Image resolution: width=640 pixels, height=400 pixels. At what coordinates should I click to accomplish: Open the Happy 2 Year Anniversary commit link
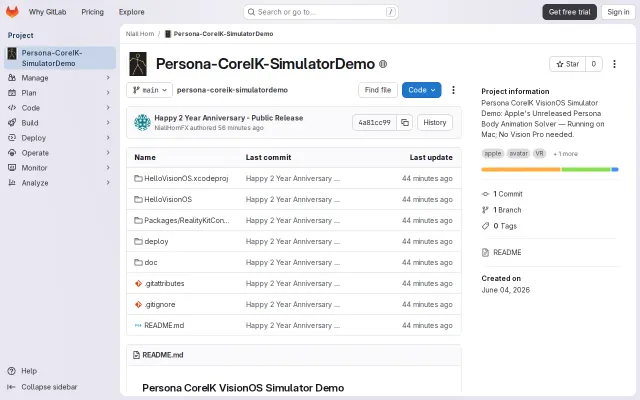click(x=229, y=118)
